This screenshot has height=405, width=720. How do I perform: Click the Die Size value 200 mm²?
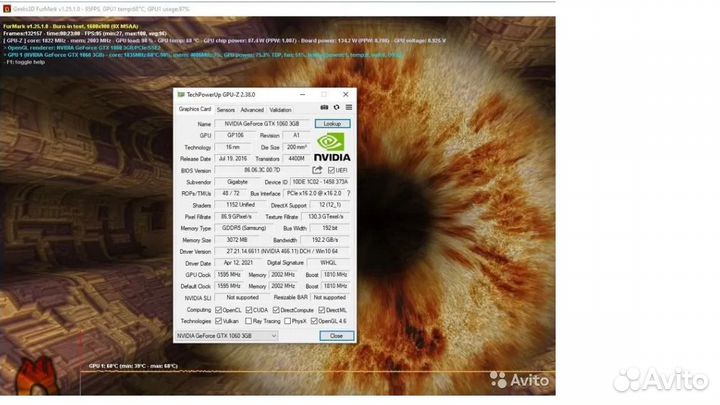(296, 147)
